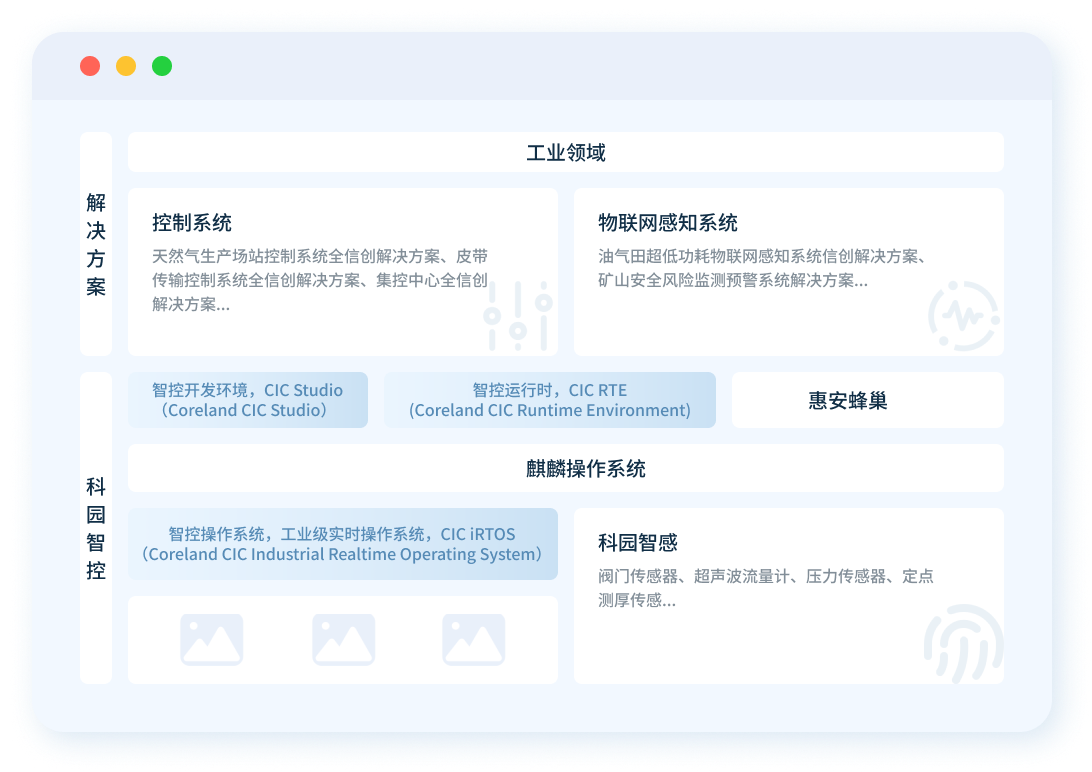
Task: Select the middle image placeholder thumbnail
Action: (343, 639)
